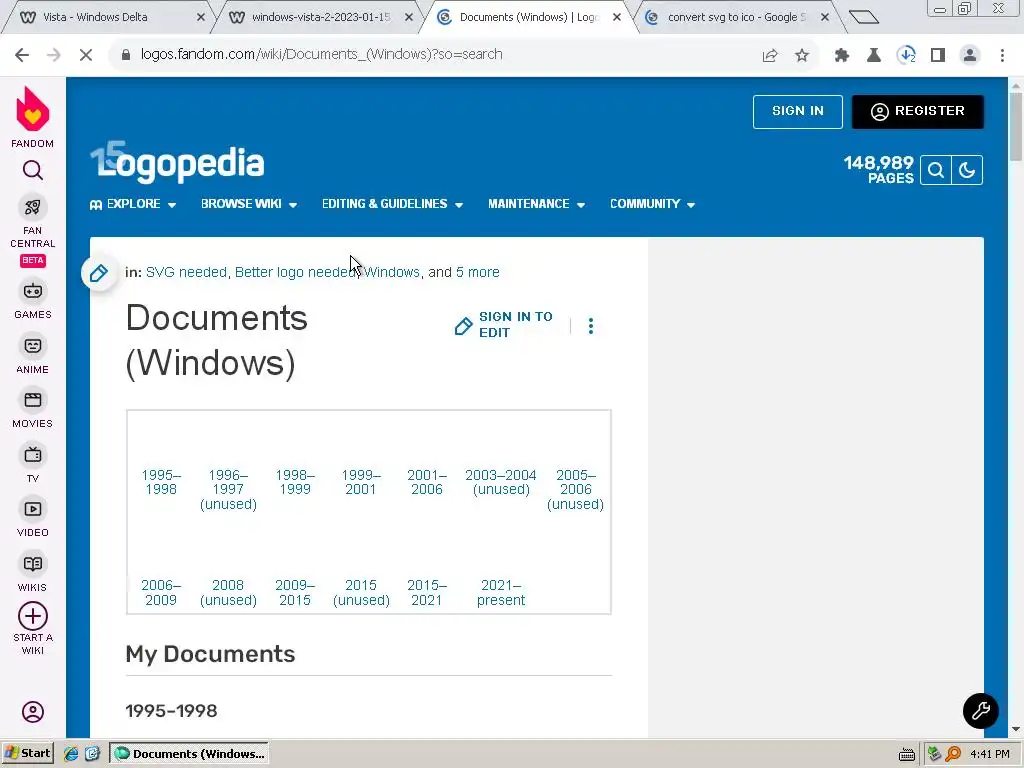This screenshot has width=1024, height=768.
Task: Switch to convert svg to ico Google tab
Action: [x=738, y=18]
